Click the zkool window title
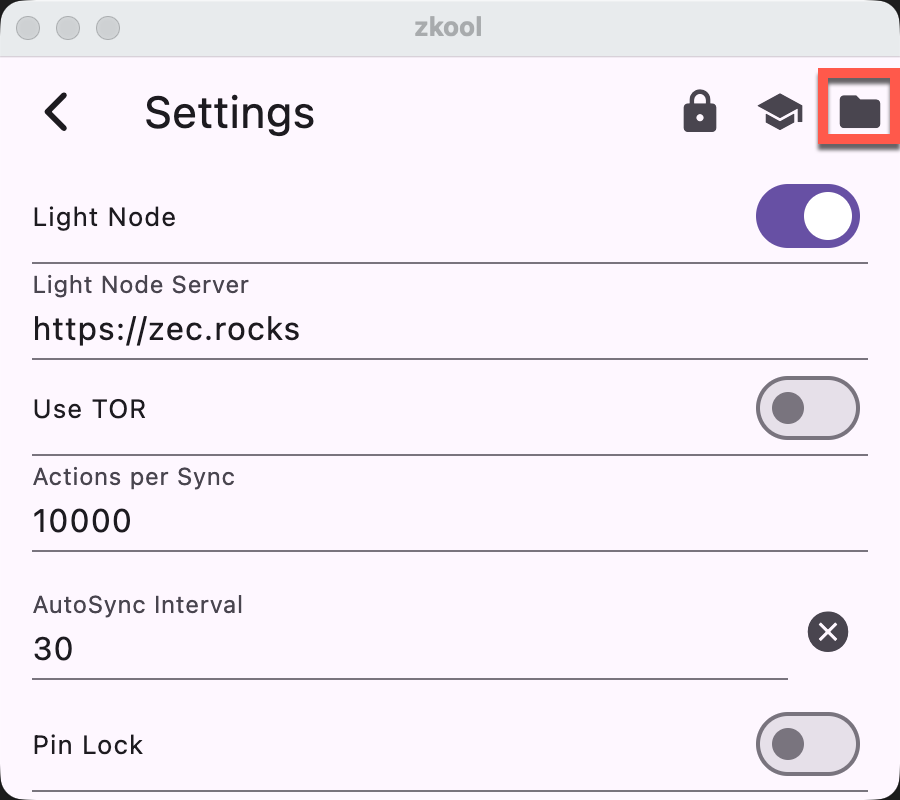Screen dimensions: 900x800 tap(448, 27)
